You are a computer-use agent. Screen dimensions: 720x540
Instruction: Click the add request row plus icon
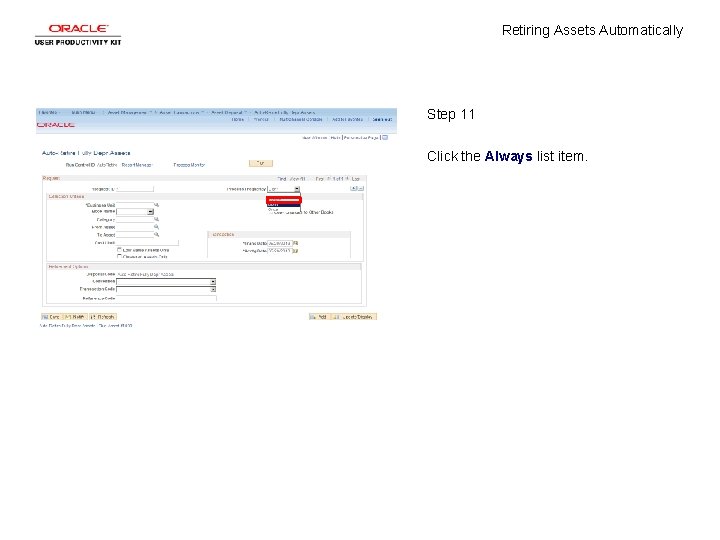point(353,188)
